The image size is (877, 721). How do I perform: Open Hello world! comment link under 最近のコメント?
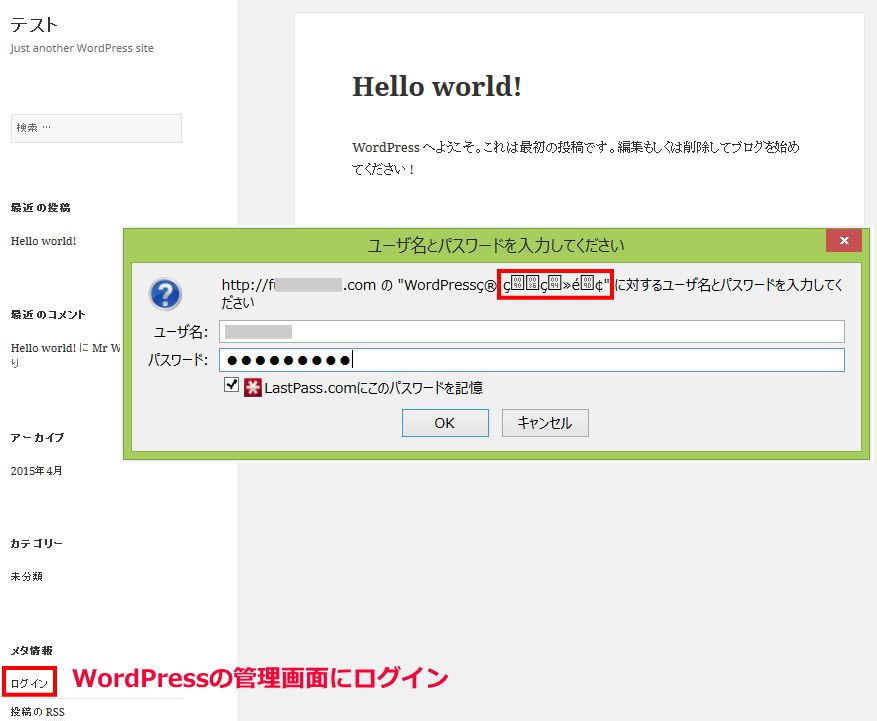pyautogui.click(x=43, y=348)
